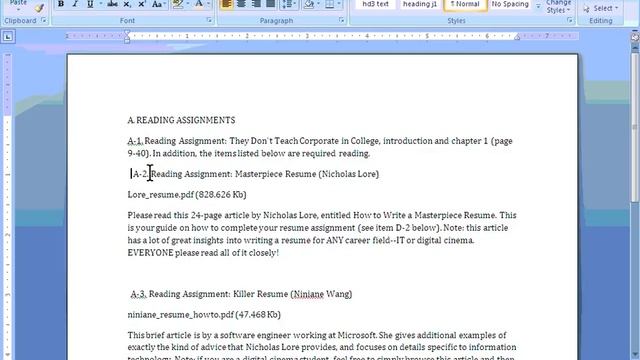Viewport: 640px width, 360px height.
Task: Click misspelled word 'Niniane'
Action: (309, 294)
